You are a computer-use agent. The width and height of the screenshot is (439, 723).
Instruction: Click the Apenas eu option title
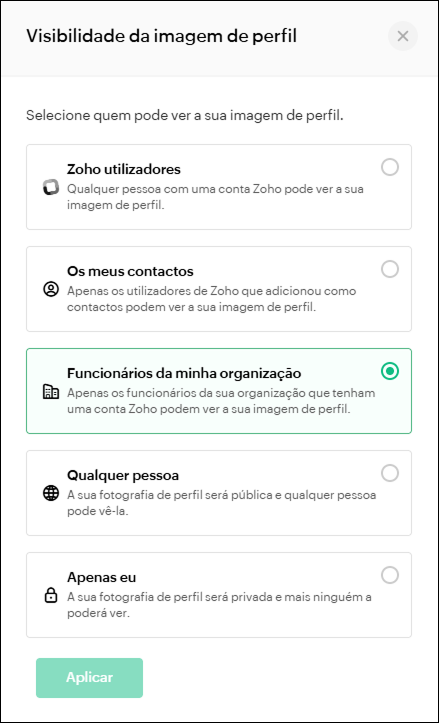click(x=101, y=577)
